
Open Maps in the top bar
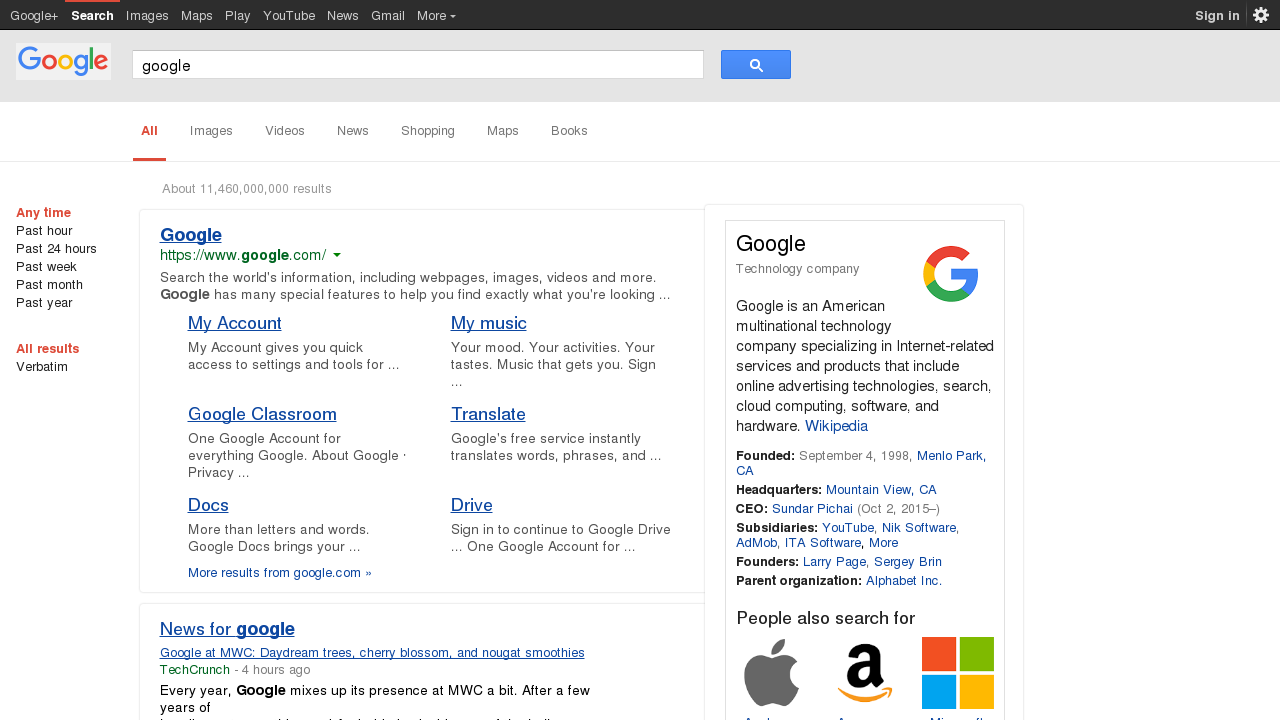pos(197,15)
